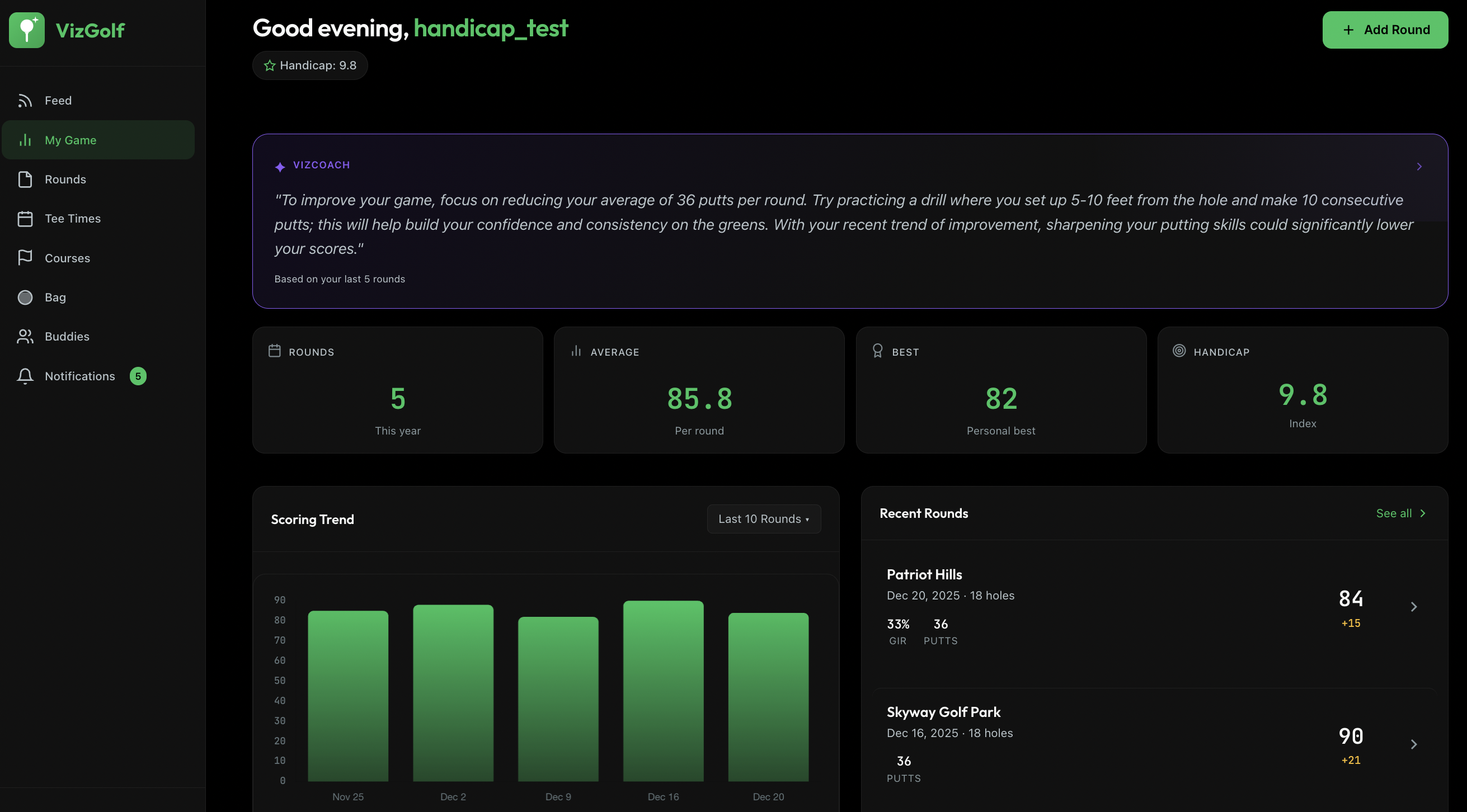Expand the Patriot Hills round details
Screen dimensions: 1467x812
pos(1414,606)
